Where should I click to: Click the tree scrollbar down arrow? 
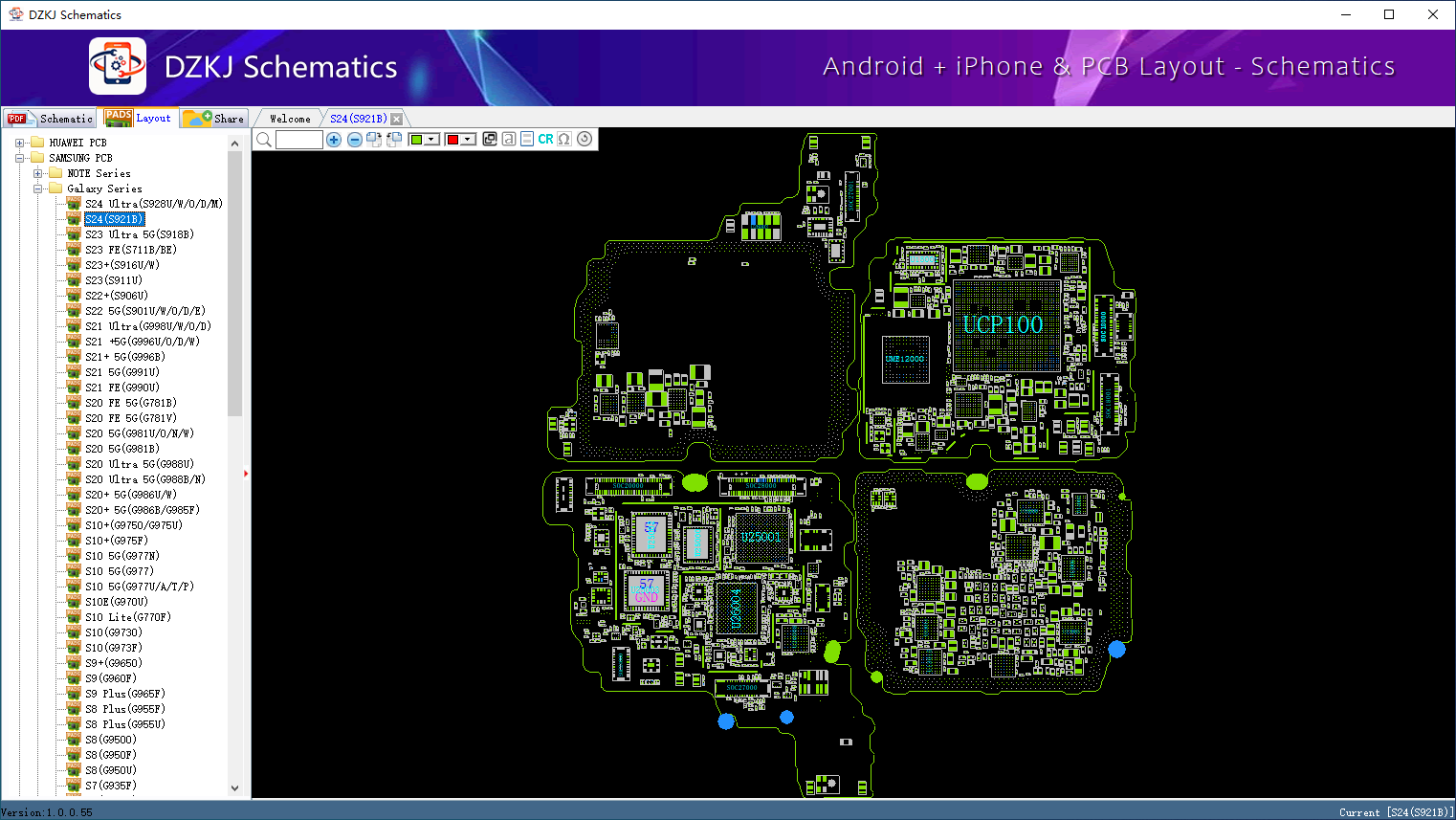click(x=235, y=788)
